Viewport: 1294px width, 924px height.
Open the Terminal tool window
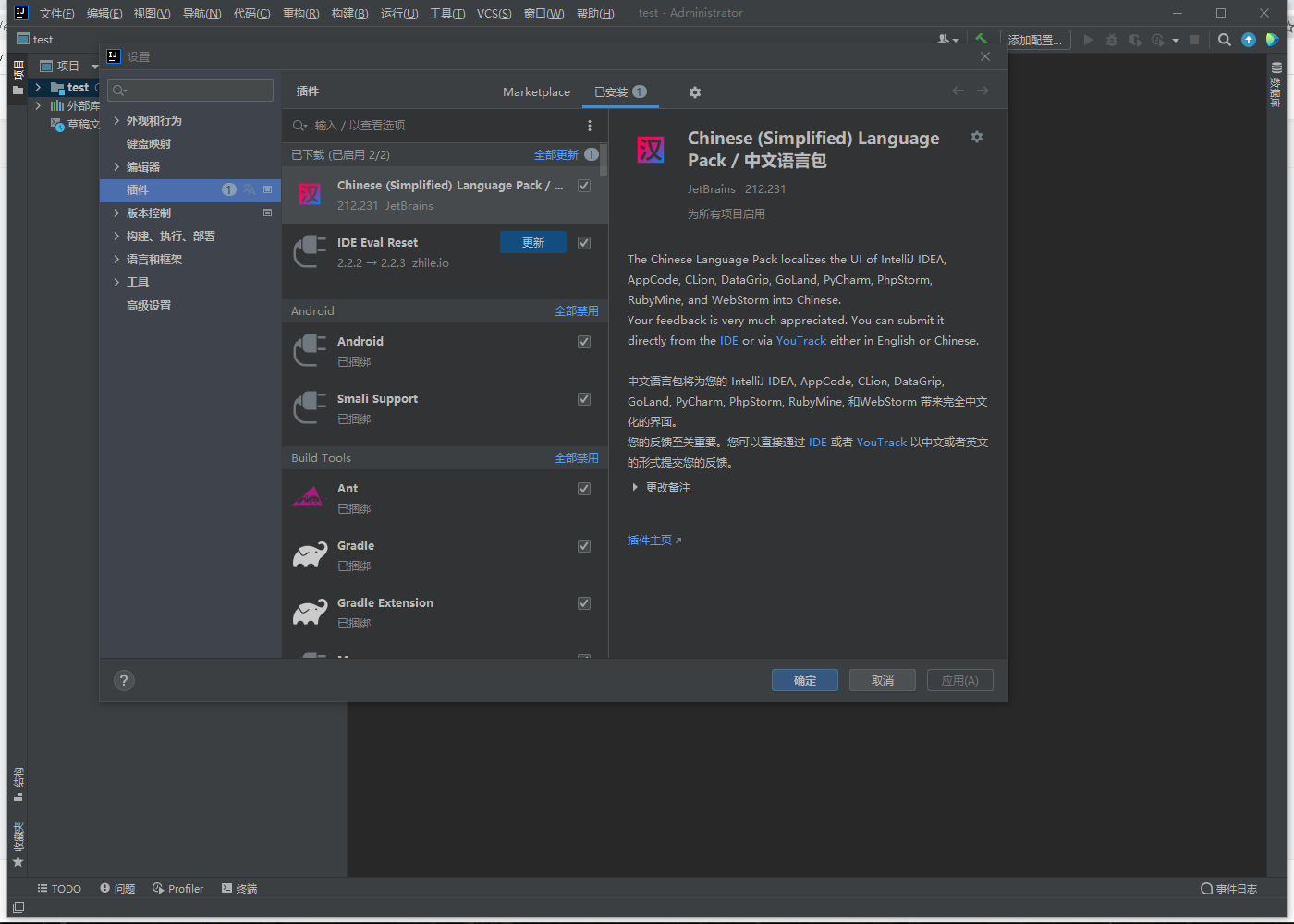coord(239,889)
